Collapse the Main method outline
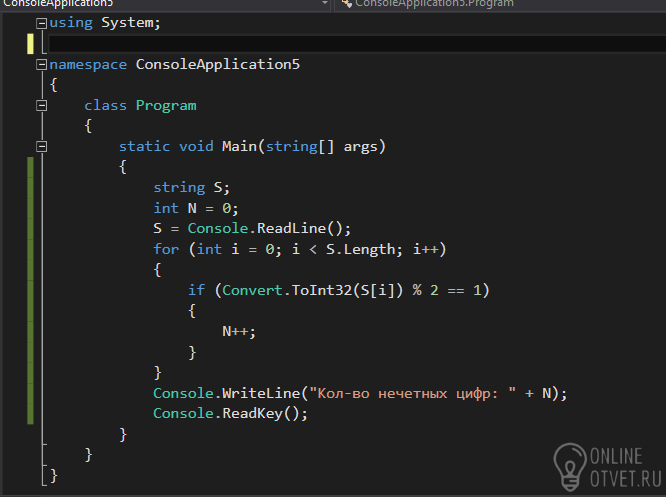Image resolution: width=666 pixels, height=497 pixels. (x=41, y=147)
